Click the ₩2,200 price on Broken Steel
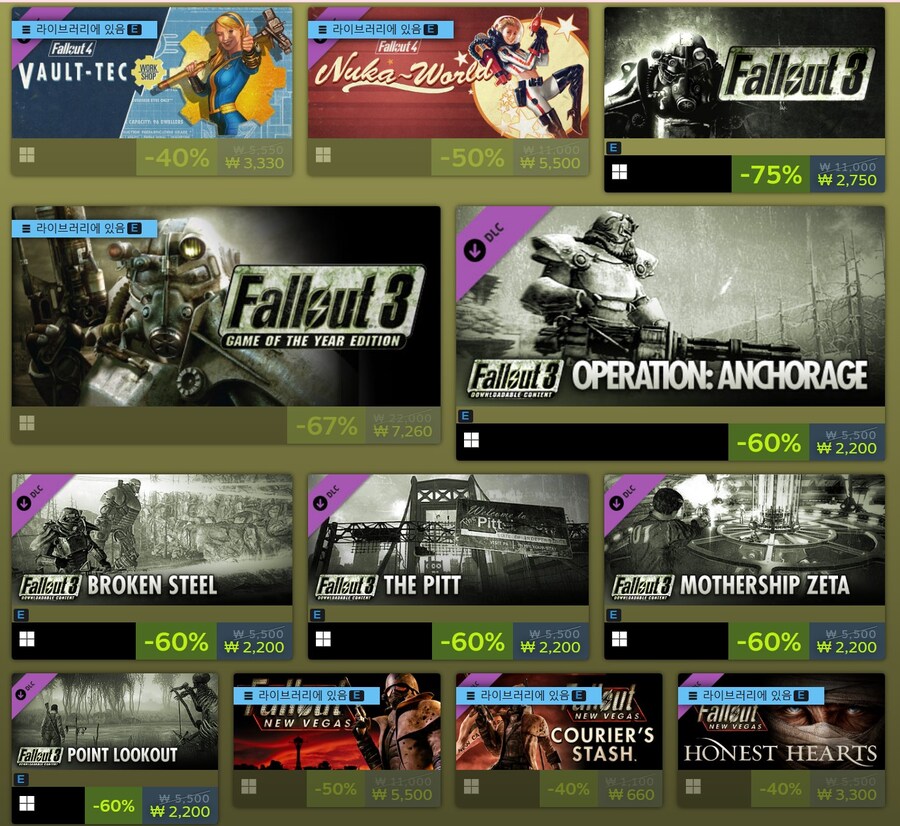 pyautogui.click(x=255, y=647)
